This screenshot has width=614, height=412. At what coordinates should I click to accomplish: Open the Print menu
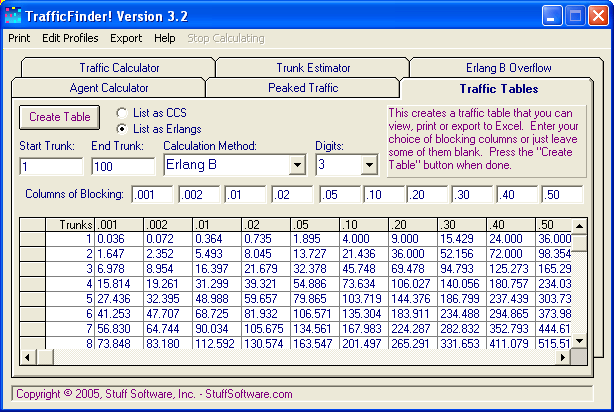(x=19, y=38)
